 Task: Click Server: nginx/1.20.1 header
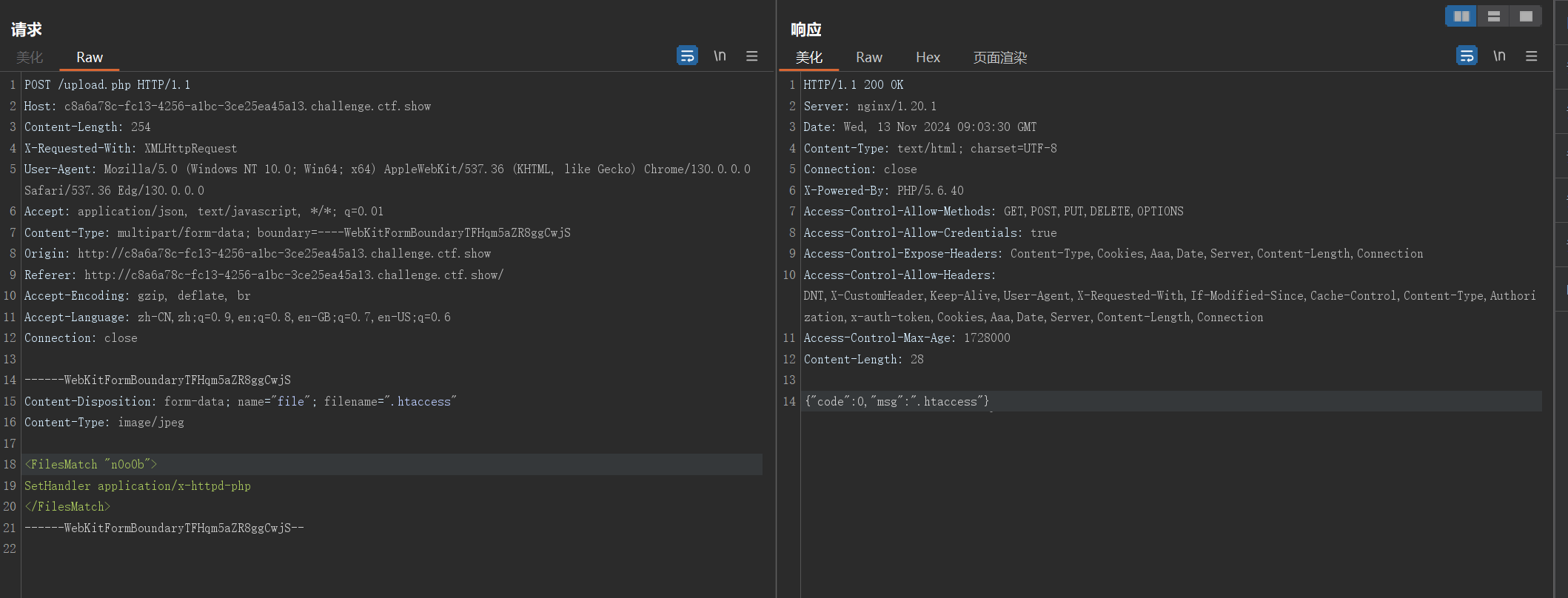[x=870, y=106]
